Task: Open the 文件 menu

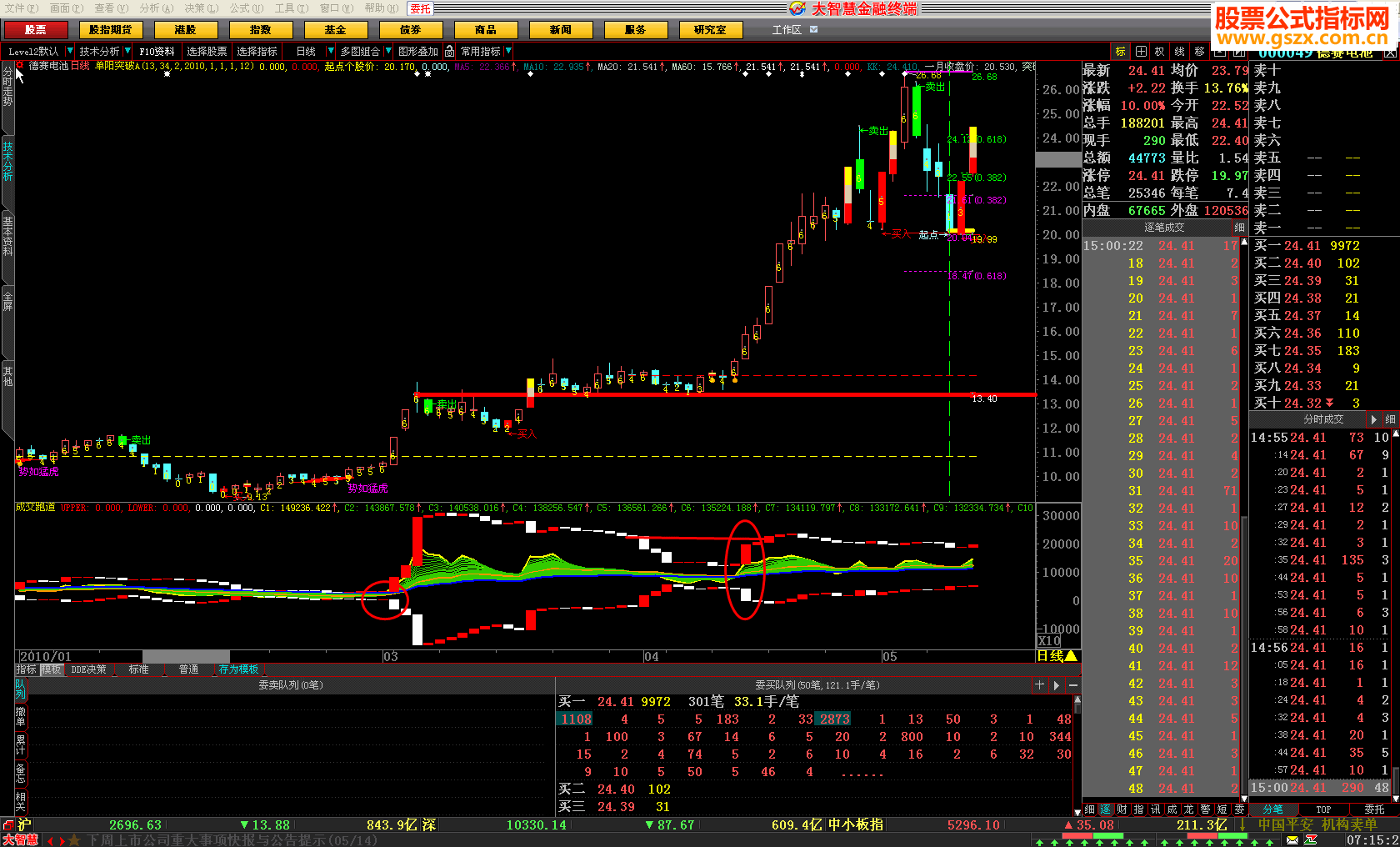Action: [20, 8]
